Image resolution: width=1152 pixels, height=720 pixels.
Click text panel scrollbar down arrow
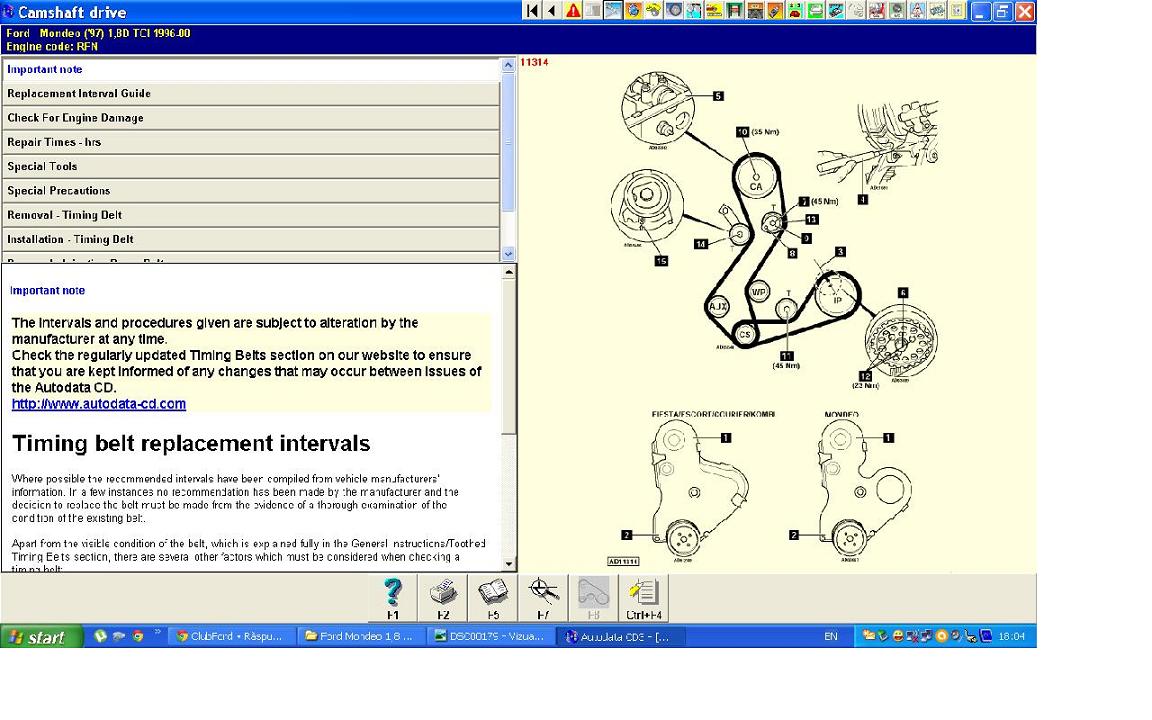(508, 564)
